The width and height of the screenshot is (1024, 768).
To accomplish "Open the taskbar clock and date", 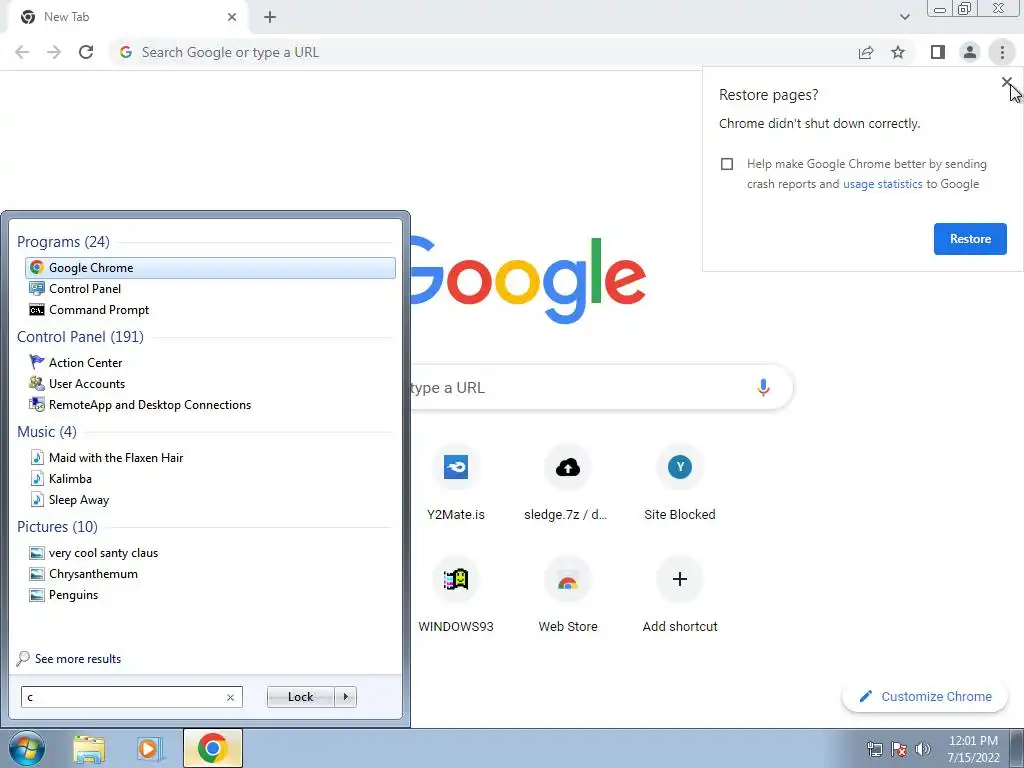I will 974,749.
